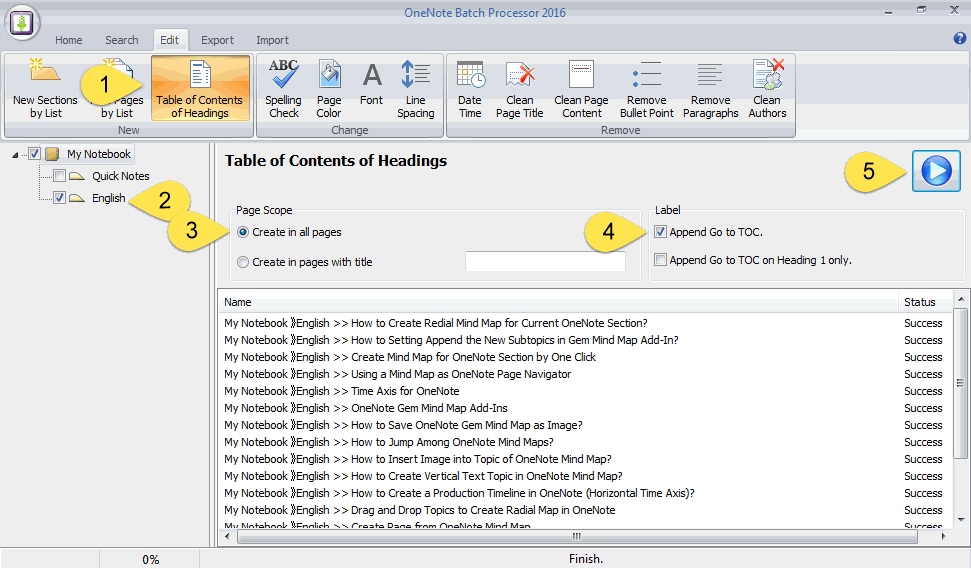
Task: Click horizontal scrollbar left arrow
Action: [227, 536]
